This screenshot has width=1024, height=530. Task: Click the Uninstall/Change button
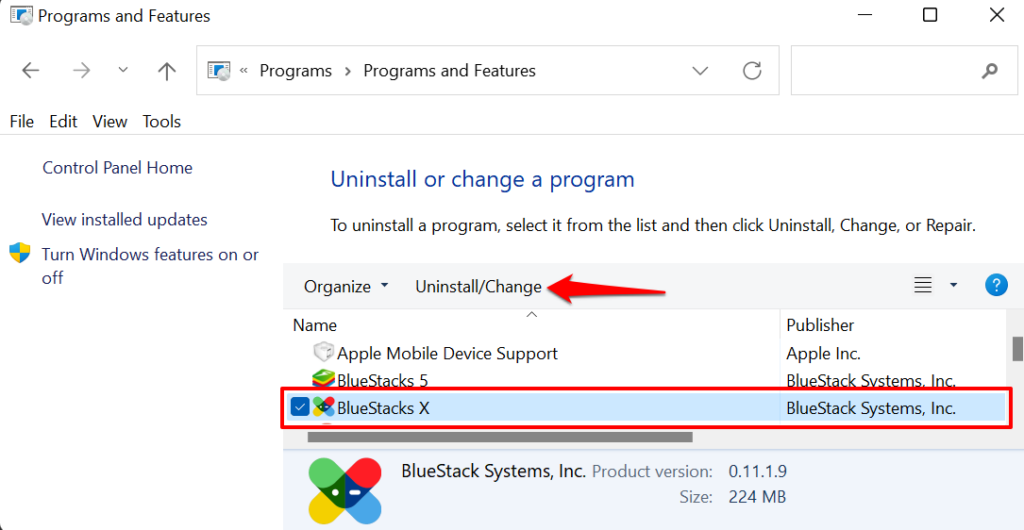478,287
